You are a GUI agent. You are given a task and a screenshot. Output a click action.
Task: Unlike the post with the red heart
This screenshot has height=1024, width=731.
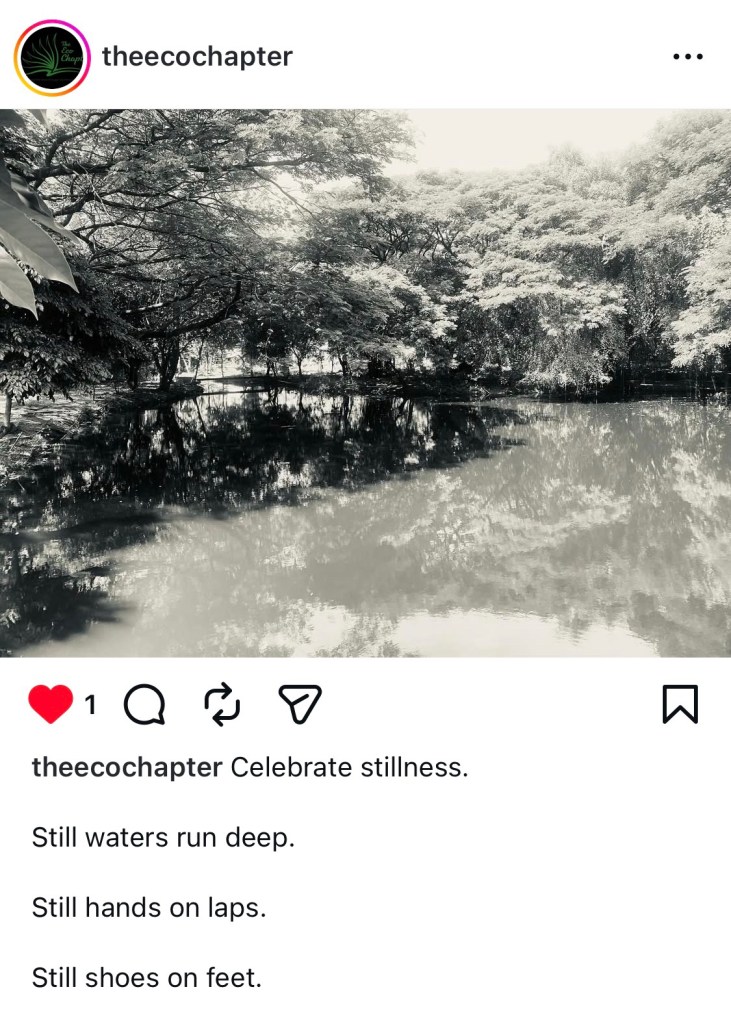(x=51, y=706)
